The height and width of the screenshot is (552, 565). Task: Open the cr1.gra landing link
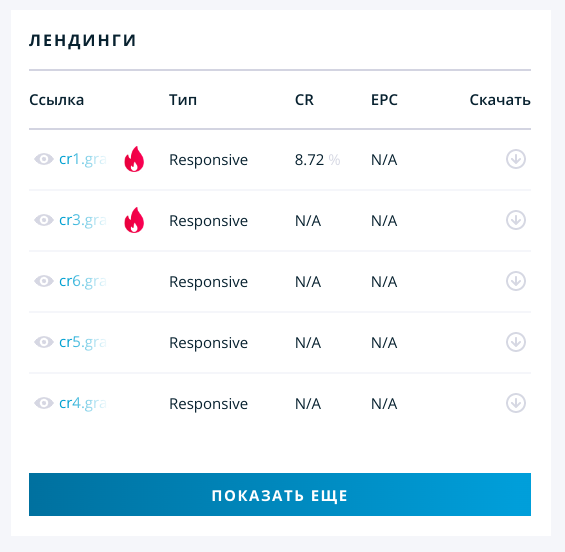pyautogui.click(x=83, y=159)
